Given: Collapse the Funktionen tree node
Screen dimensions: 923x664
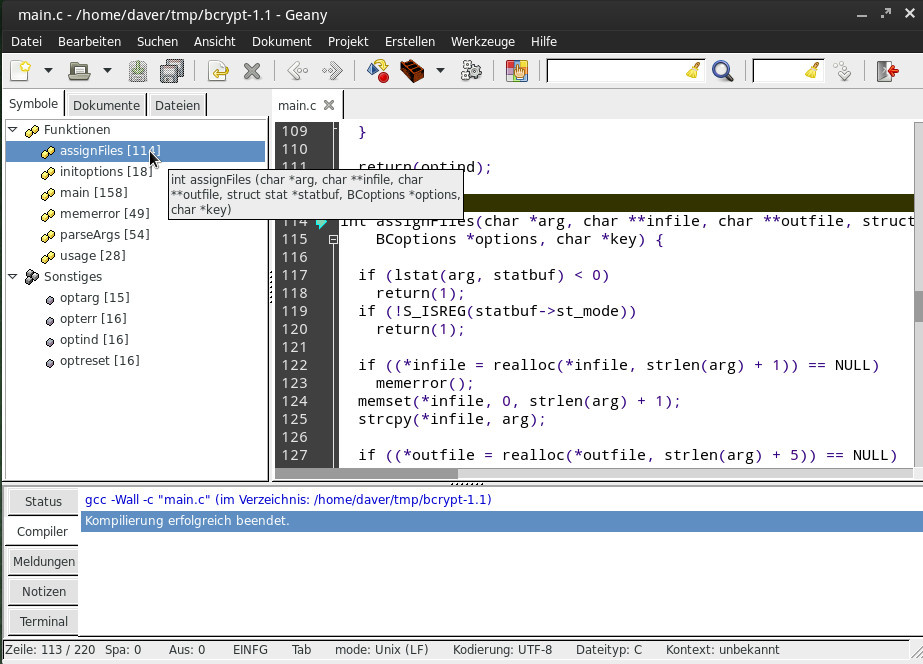Looking at the screenshot, I should click(x=13, y=130).
